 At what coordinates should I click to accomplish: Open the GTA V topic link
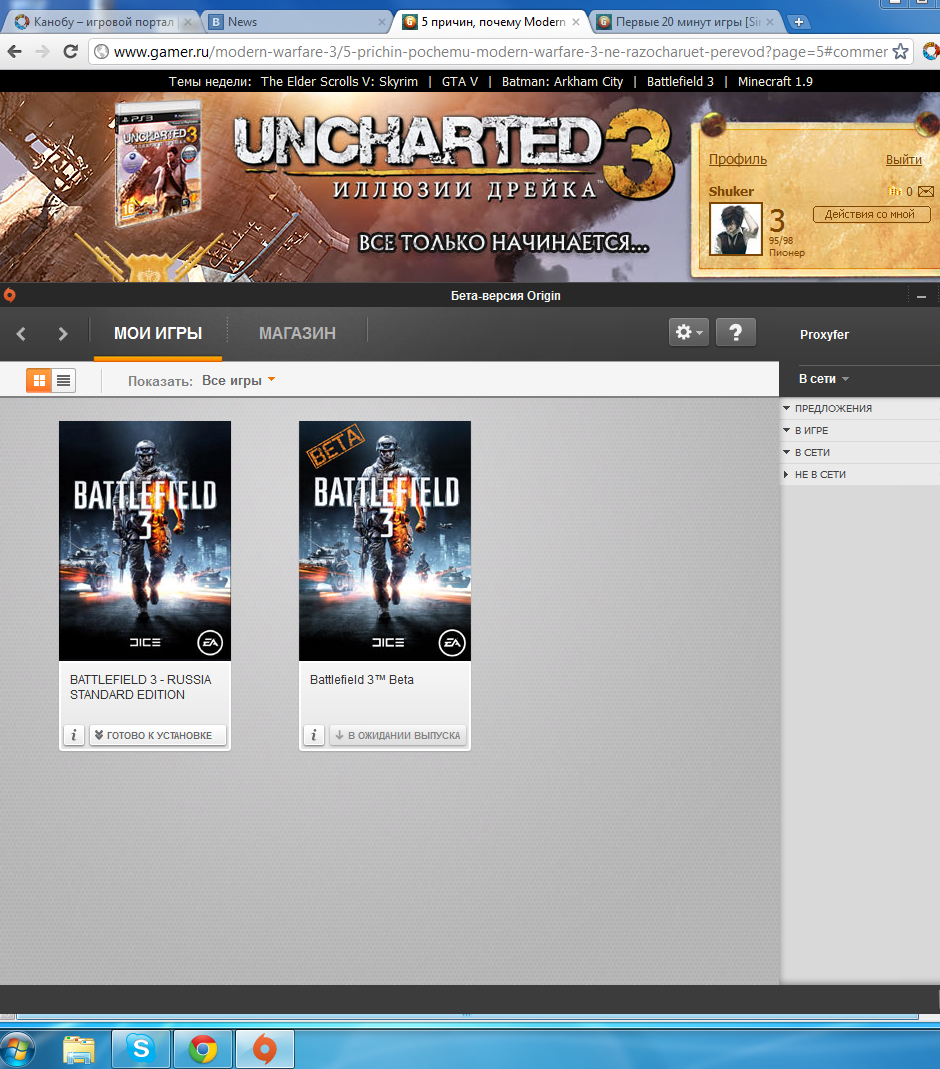(x=460, y=82)
